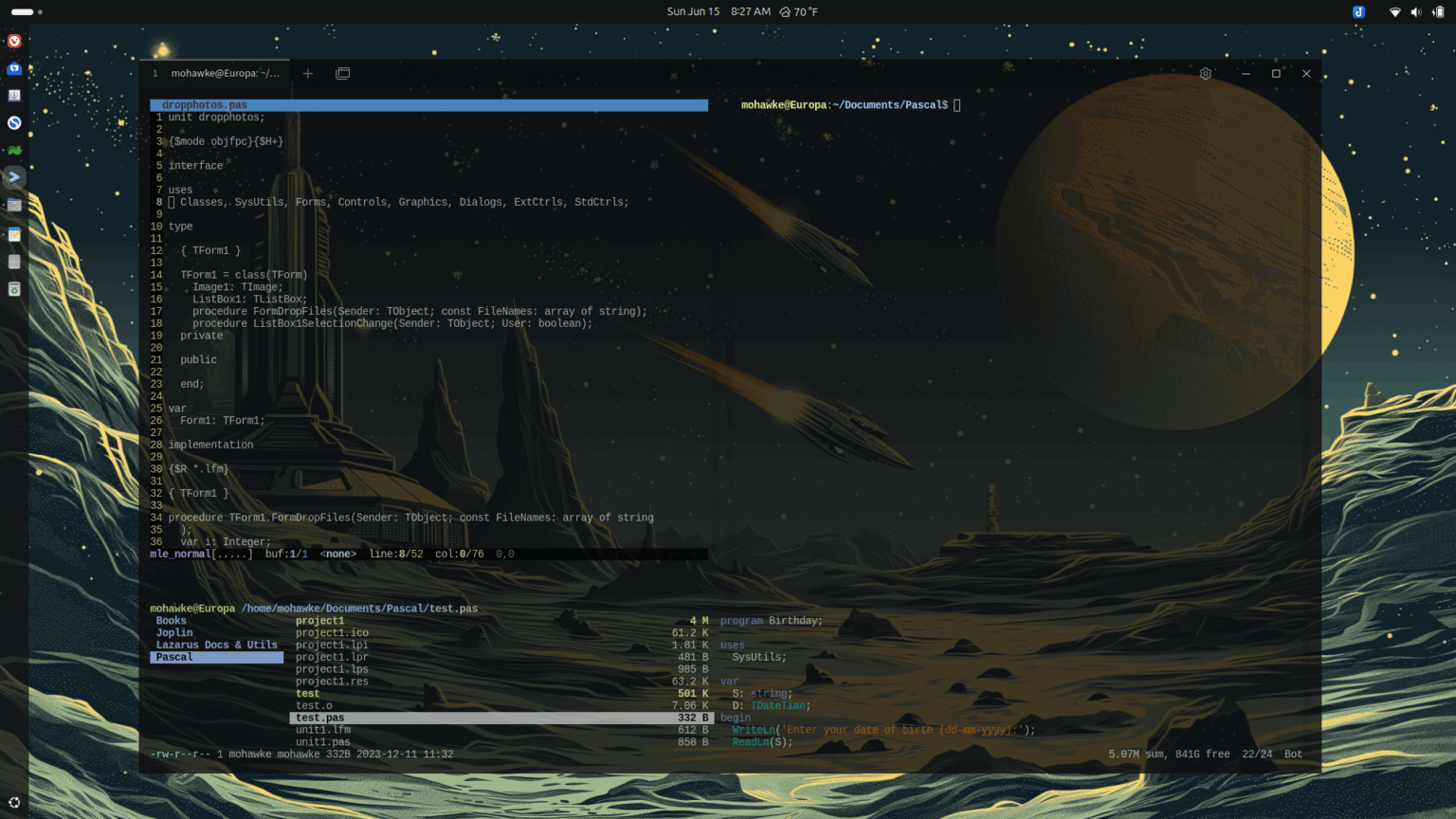Viewport: 1456px width, 819px height.
Task: Open the text editor icon in the dock
Action: pos(14,233)
